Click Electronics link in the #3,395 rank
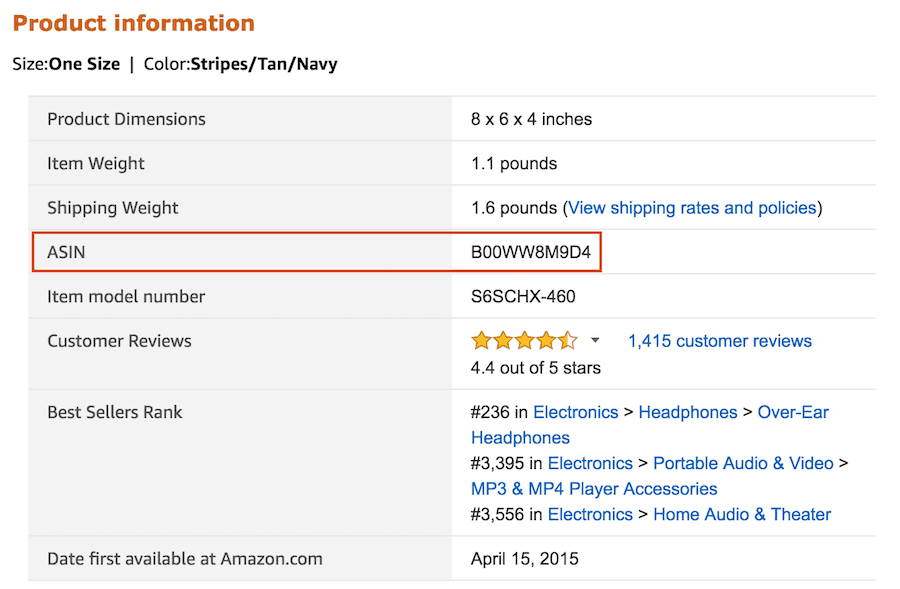Viewport: 900px width, 589px height. pos(590,463)
